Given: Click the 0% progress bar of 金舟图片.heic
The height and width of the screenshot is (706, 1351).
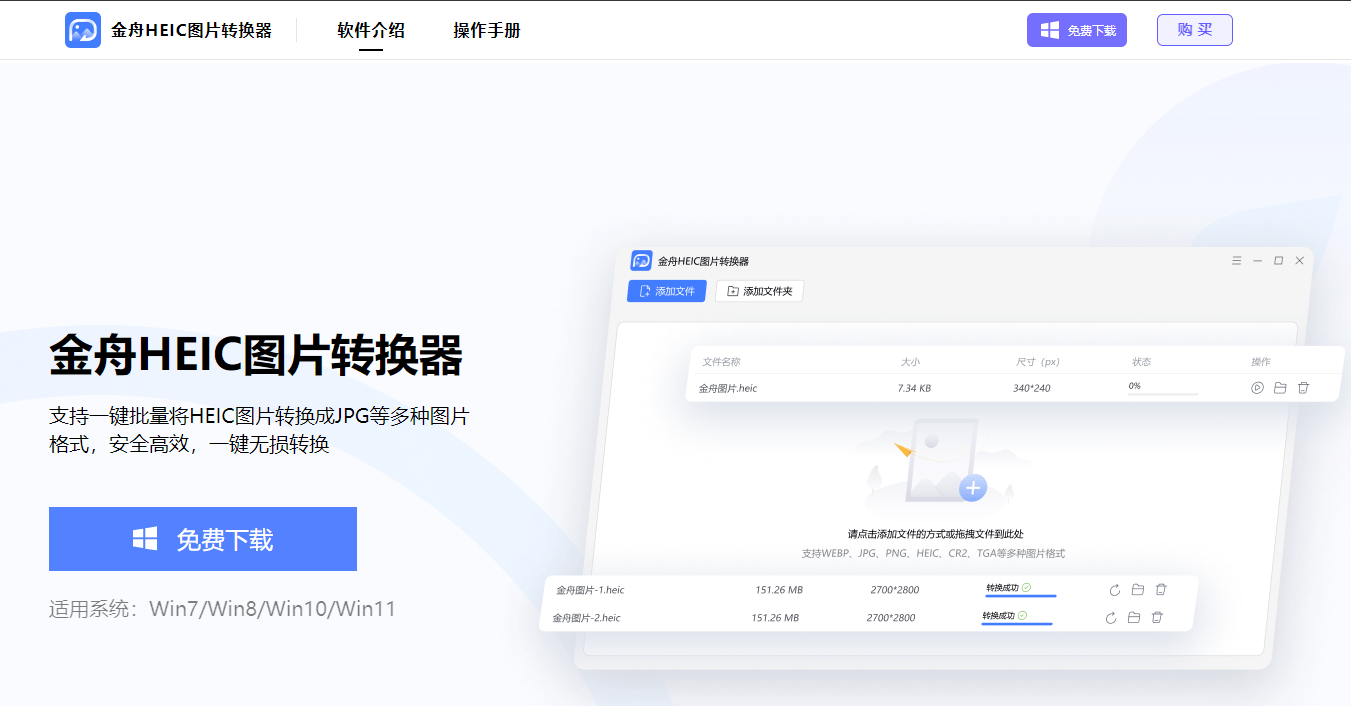Looking at the screenshot, I should [1162, 394].
